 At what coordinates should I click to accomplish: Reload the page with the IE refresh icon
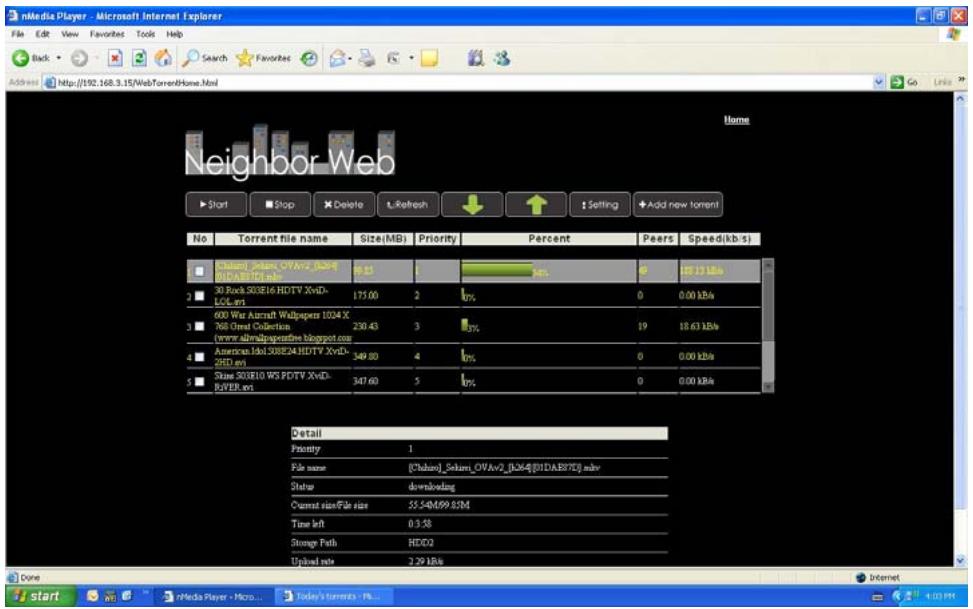139,58
